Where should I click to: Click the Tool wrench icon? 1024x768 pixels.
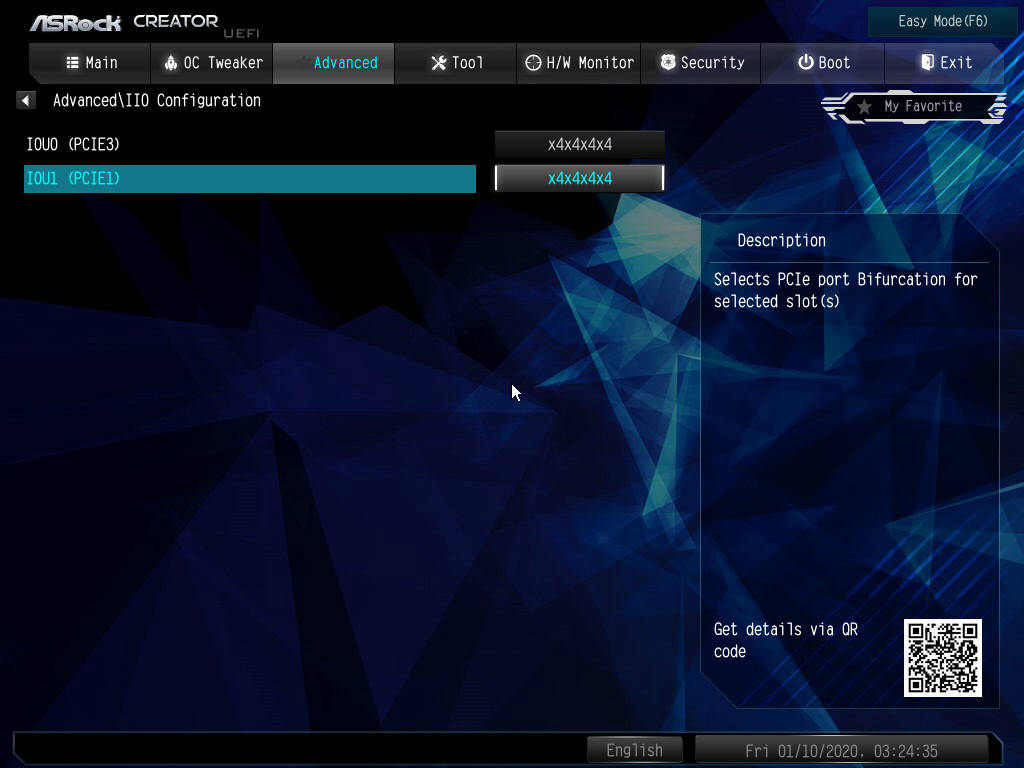point(438,62)
